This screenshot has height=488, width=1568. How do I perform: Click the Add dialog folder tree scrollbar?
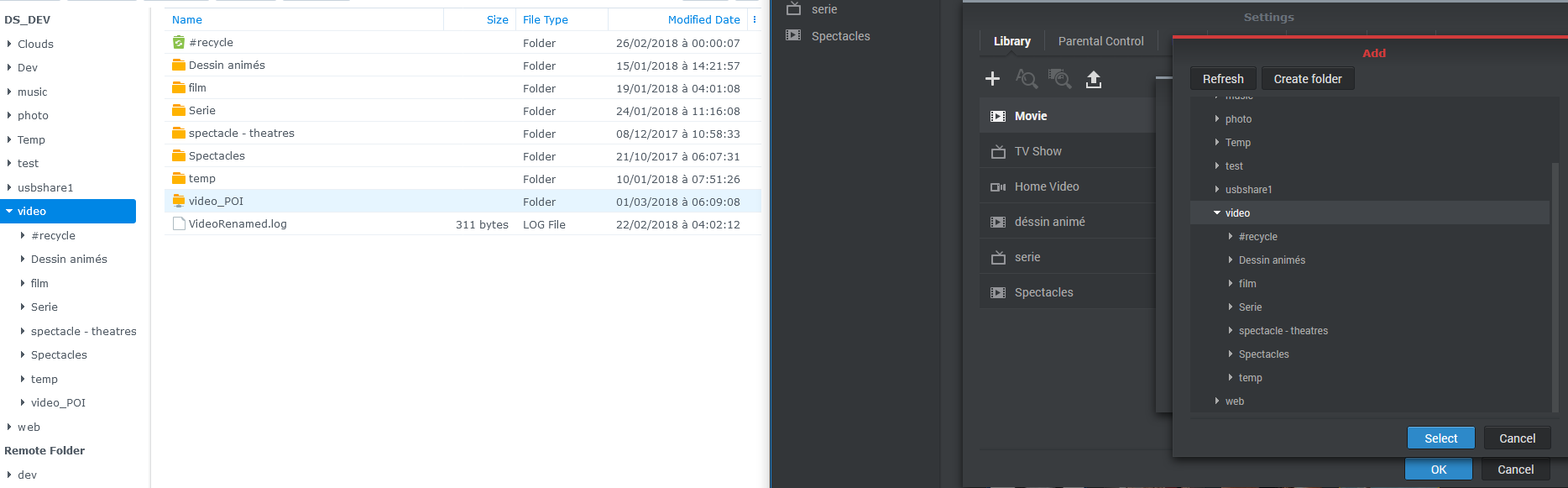(1555, 286)
